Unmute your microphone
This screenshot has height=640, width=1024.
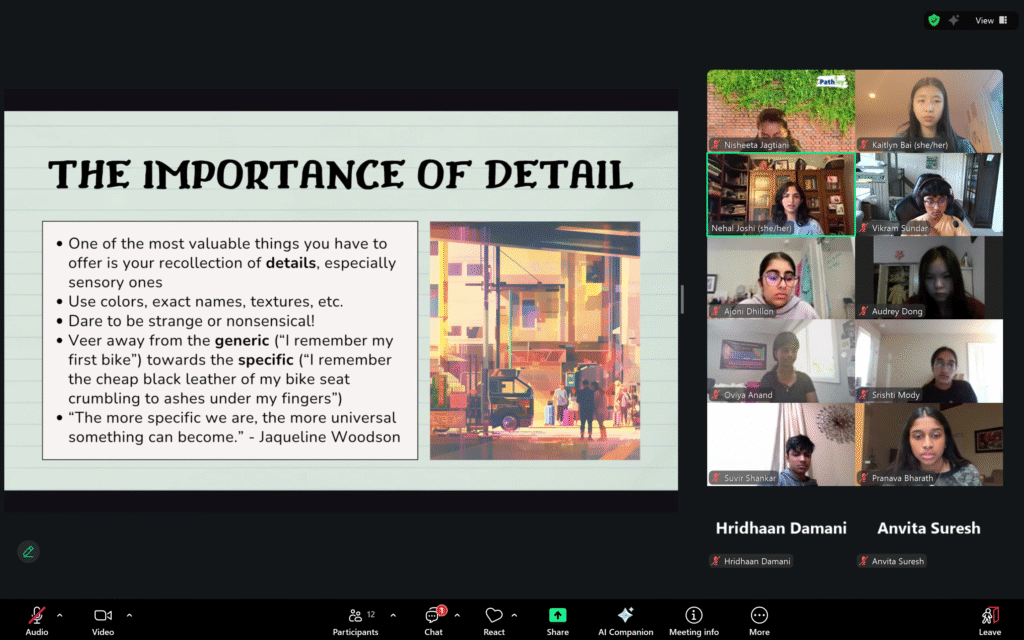[x=36, y=615]
